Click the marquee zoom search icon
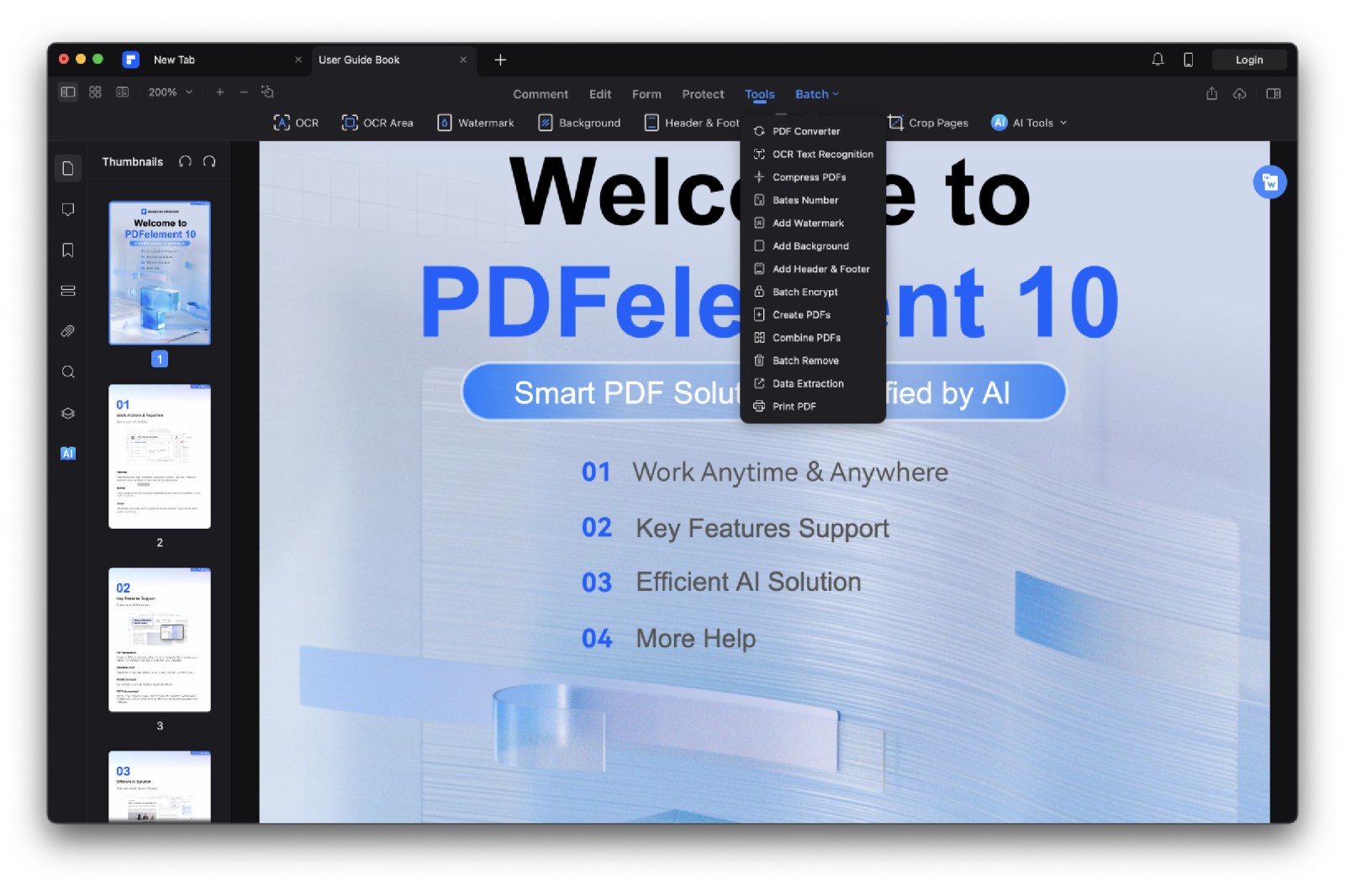This screenshot has height=896, width=1345. coord(268,92)
